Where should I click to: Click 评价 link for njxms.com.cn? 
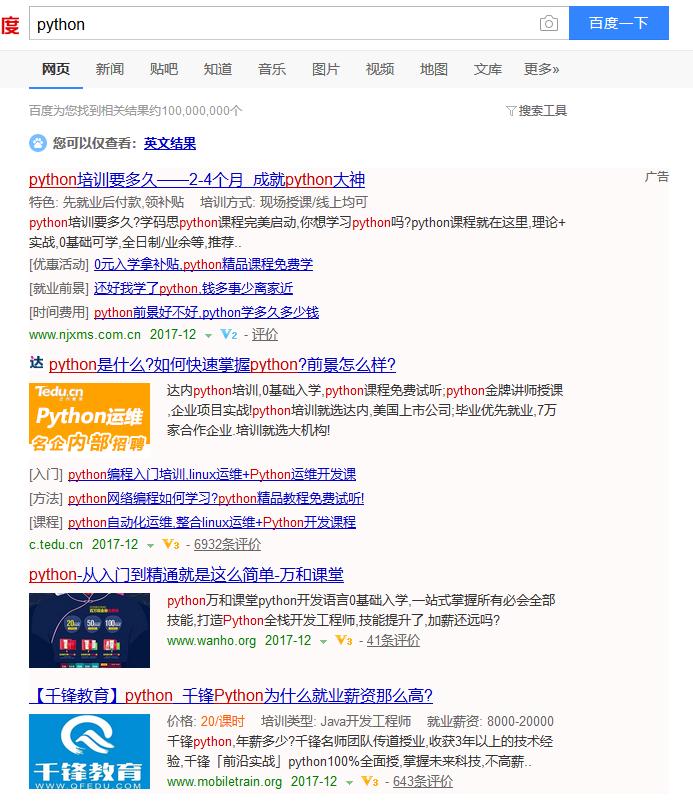[x=265, y=334]
